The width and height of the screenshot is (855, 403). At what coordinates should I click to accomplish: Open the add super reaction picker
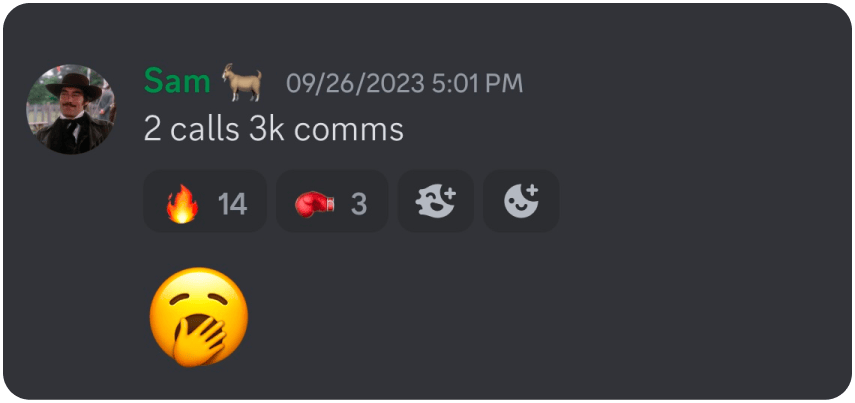click(x=436, y=201)
